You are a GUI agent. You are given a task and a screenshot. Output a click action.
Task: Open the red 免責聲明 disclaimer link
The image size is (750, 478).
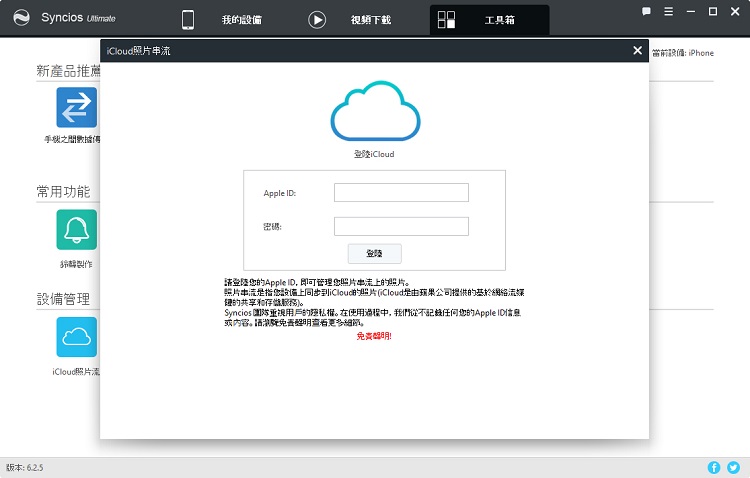pos(374,336)
